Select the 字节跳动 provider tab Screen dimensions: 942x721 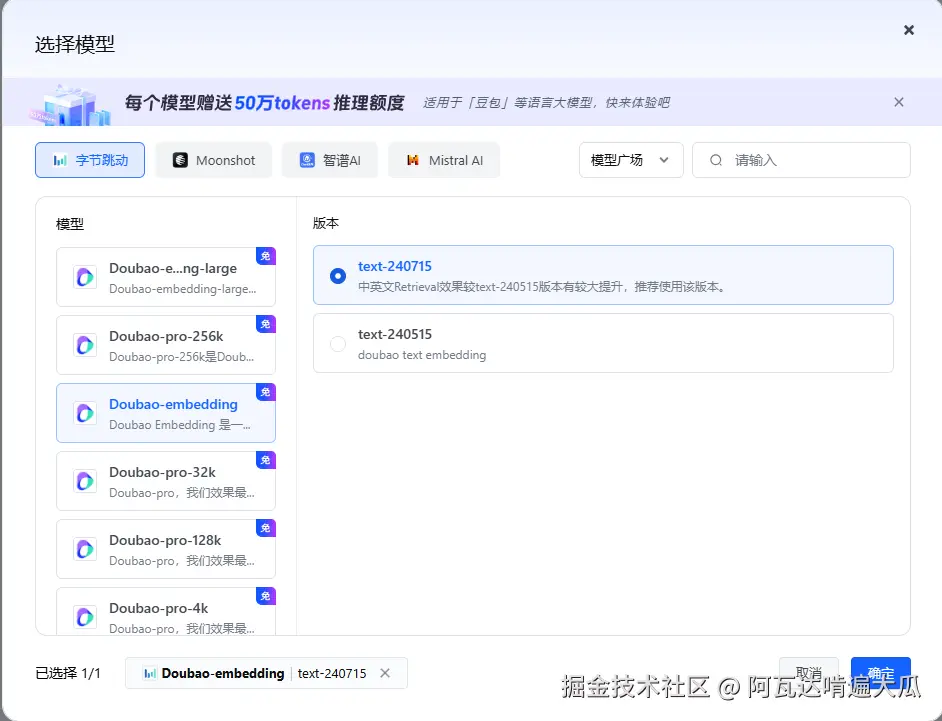[x=90, y=160]
